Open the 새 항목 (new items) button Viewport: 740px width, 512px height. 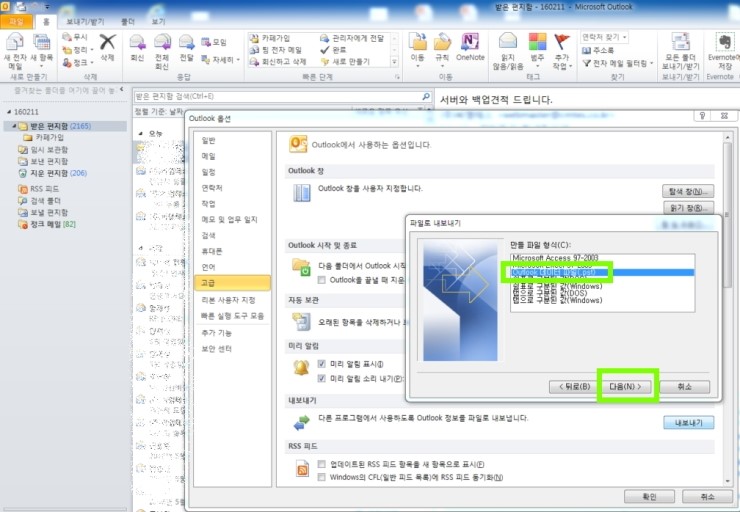(42, 51)
